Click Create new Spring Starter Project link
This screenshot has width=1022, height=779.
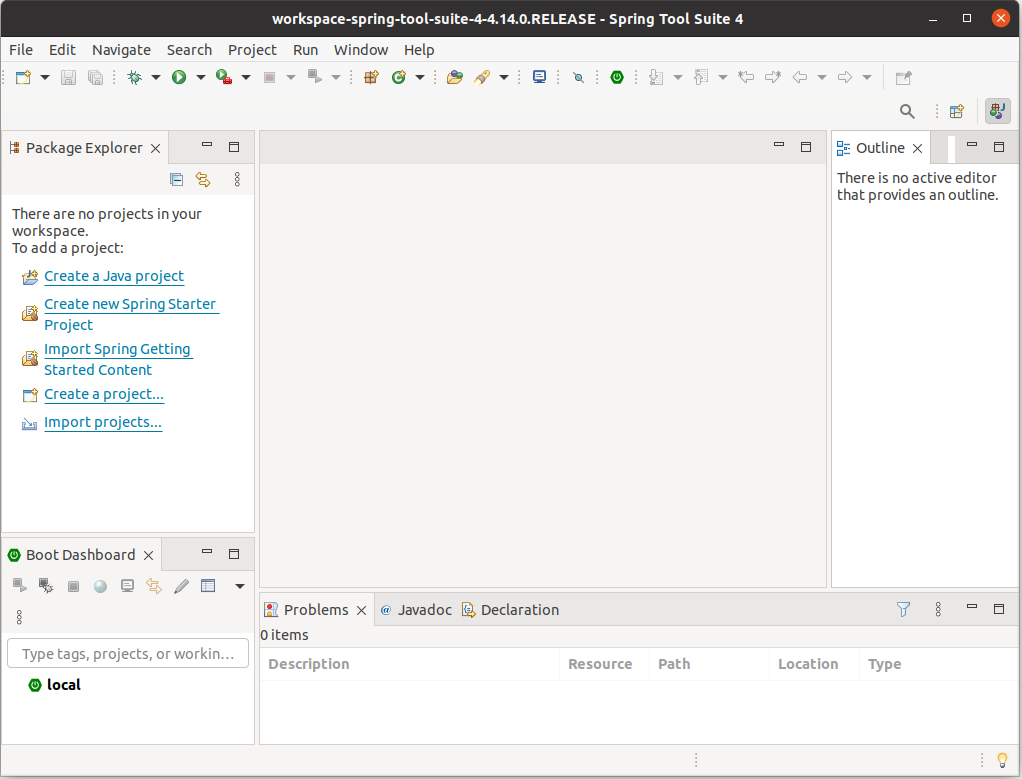coord(130,314)
